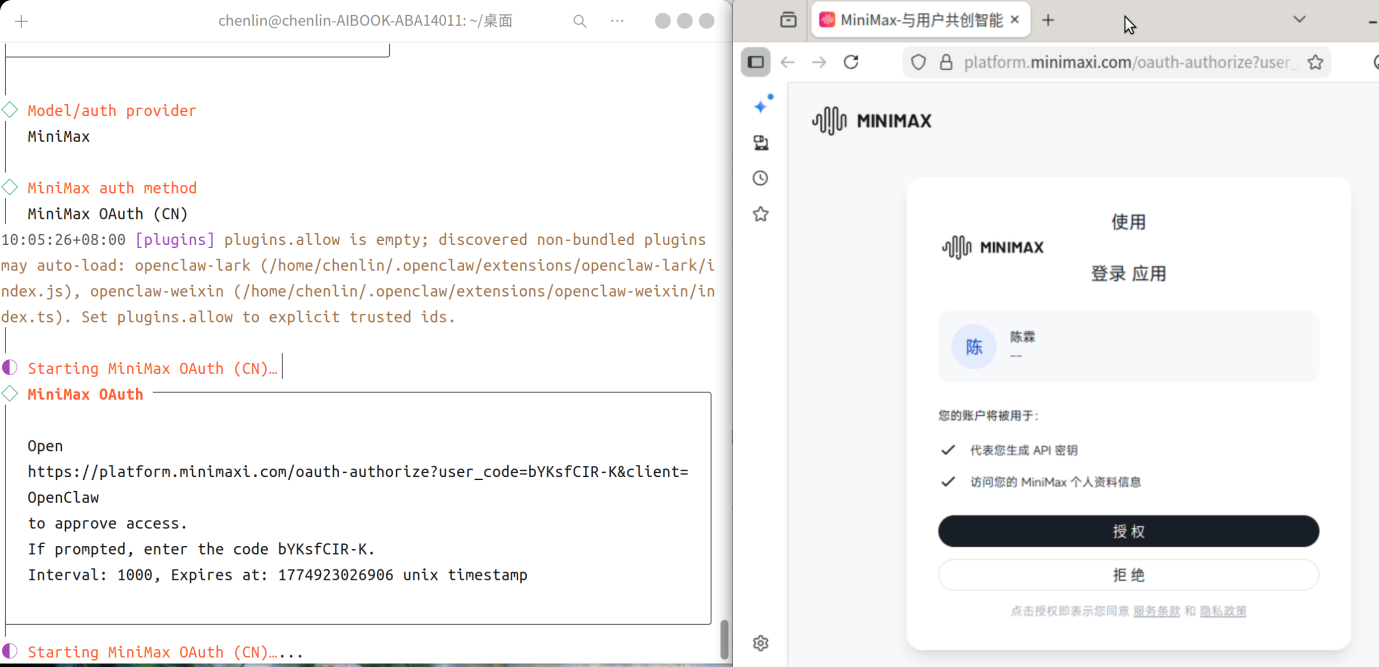Click the MiniMax auth method line
The height and width of the screenshot is (667, 1379).
tap(112, 188)
